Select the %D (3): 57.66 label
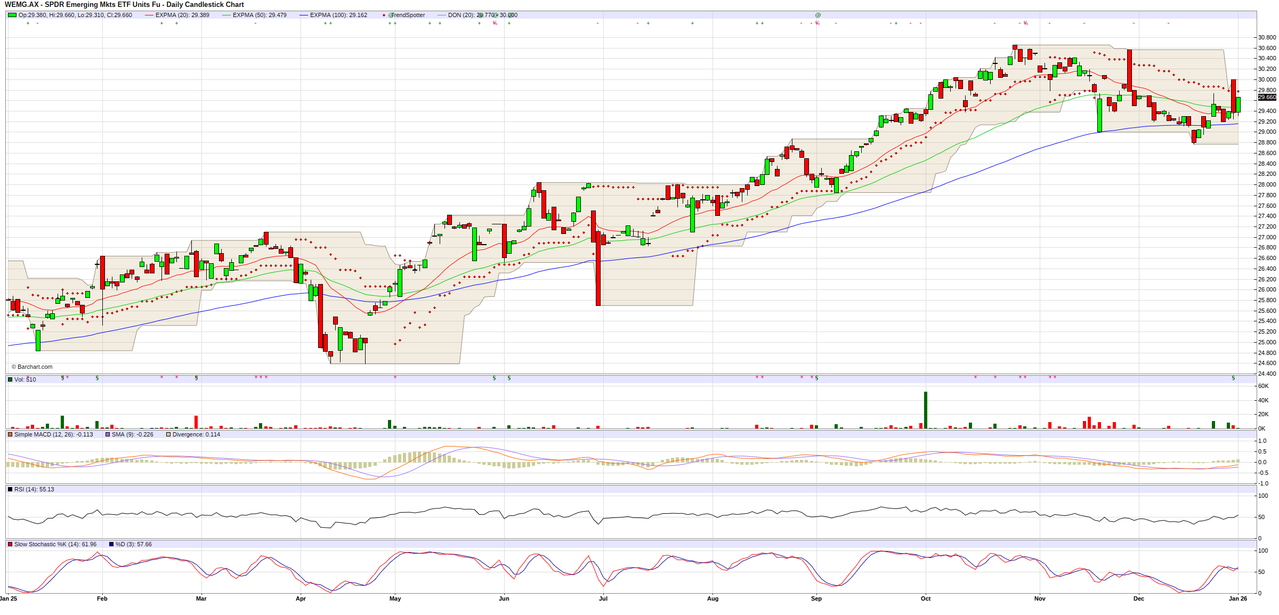The height and width of the screenshot is (615, 1279). [x=133, y=544]
